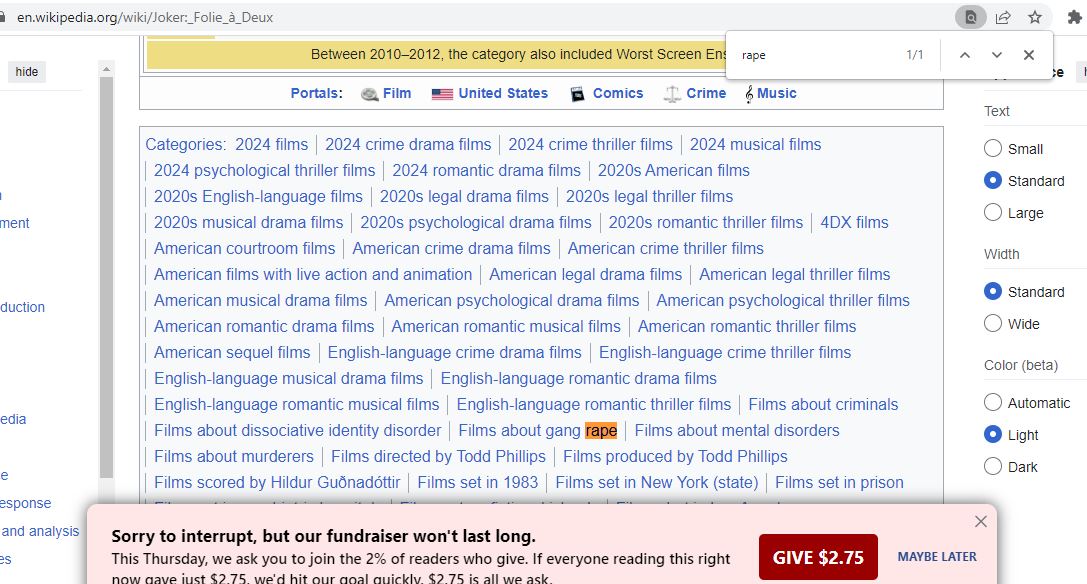Image resolution: width=1087 pixels, height=584 pixels.
Task: Click the sidebar scrollbar up arrow
Action: (106, 69)
